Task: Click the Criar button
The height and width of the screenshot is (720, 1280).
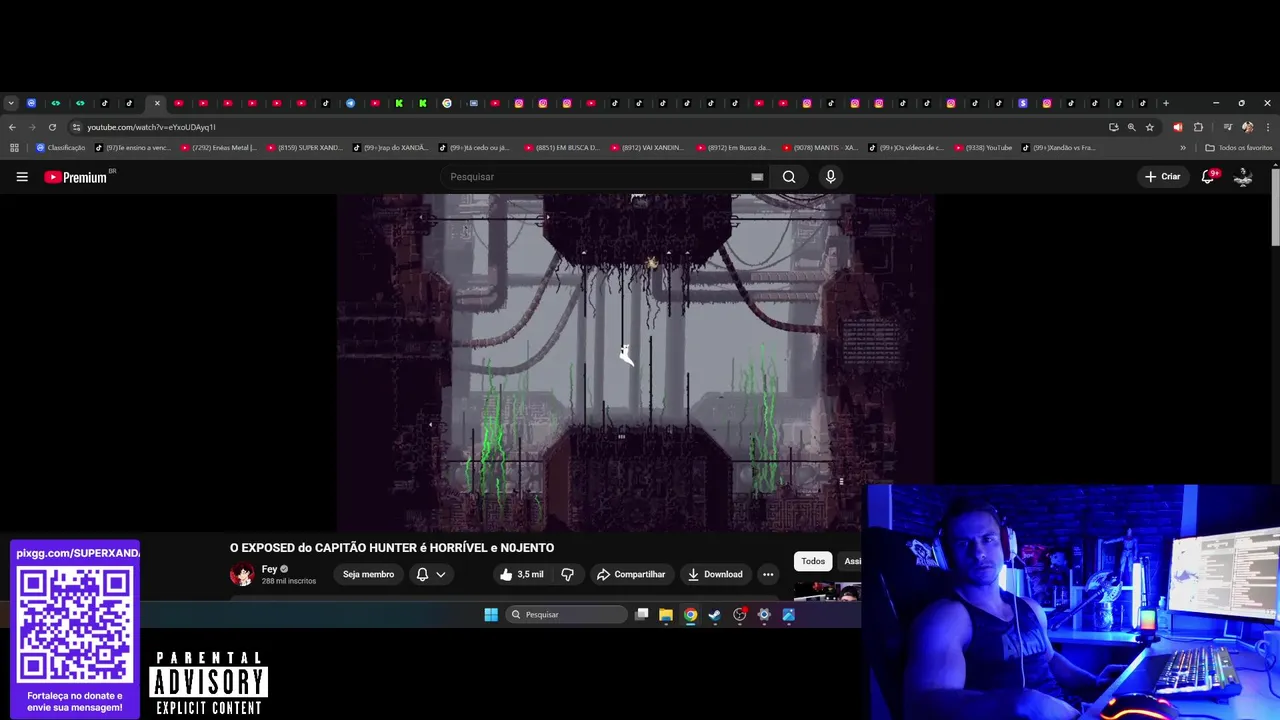Action: 1163,177
